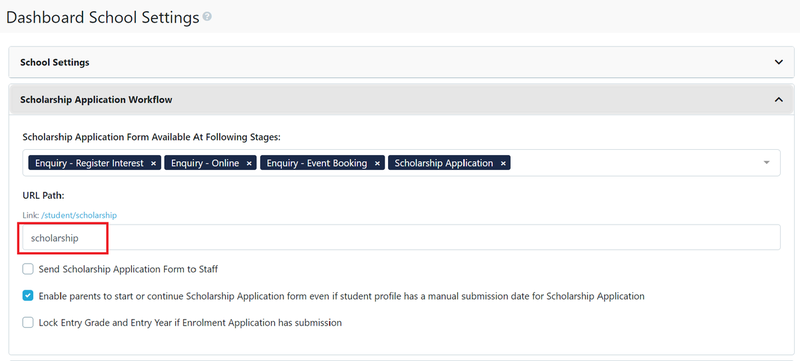Screen dimensions: 800x361
Task: Remove the Enquiry - Register Interest tag
Action: (x=153, y=164)
